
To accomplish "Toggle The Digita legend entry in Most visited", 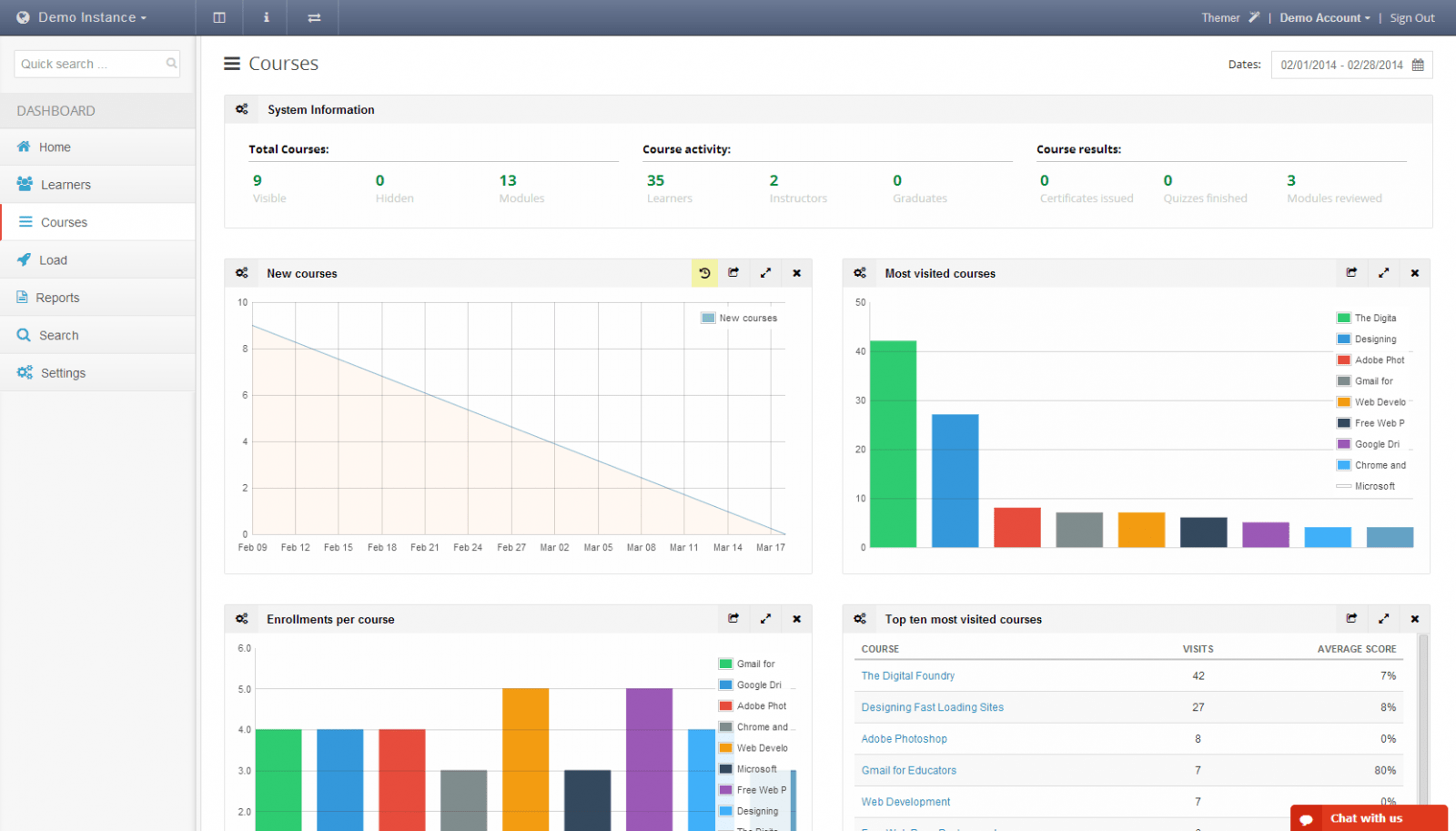I will (x=1374, y=318).
